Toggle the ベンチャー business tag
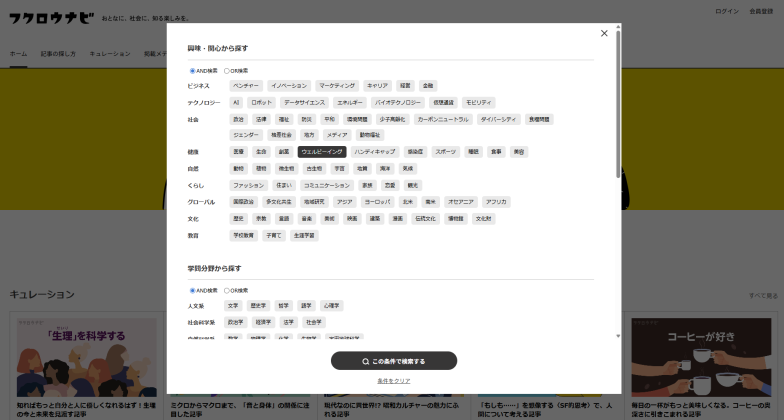Viewport: 784px width, 420px height. 246,86
